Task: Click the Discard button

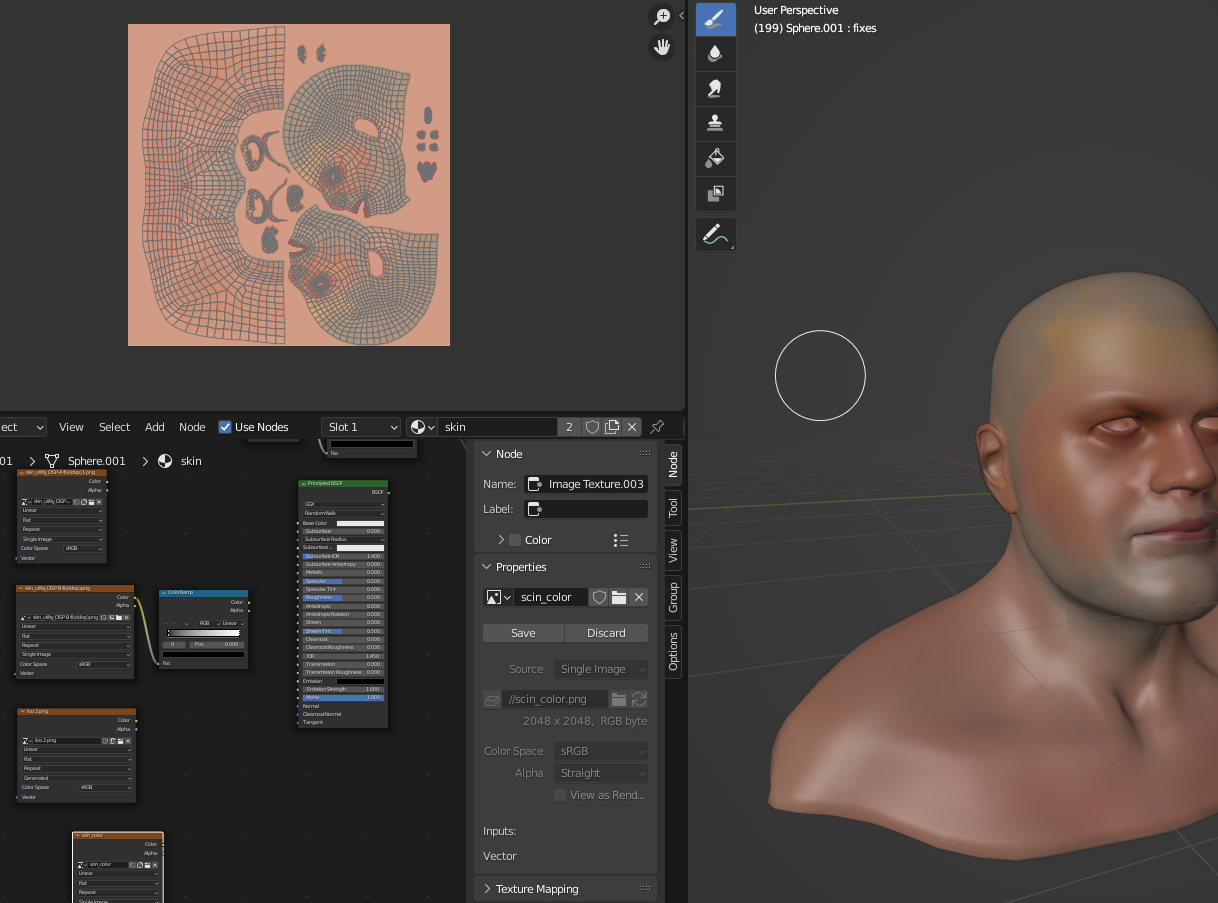Action: (x=606, y=633)
